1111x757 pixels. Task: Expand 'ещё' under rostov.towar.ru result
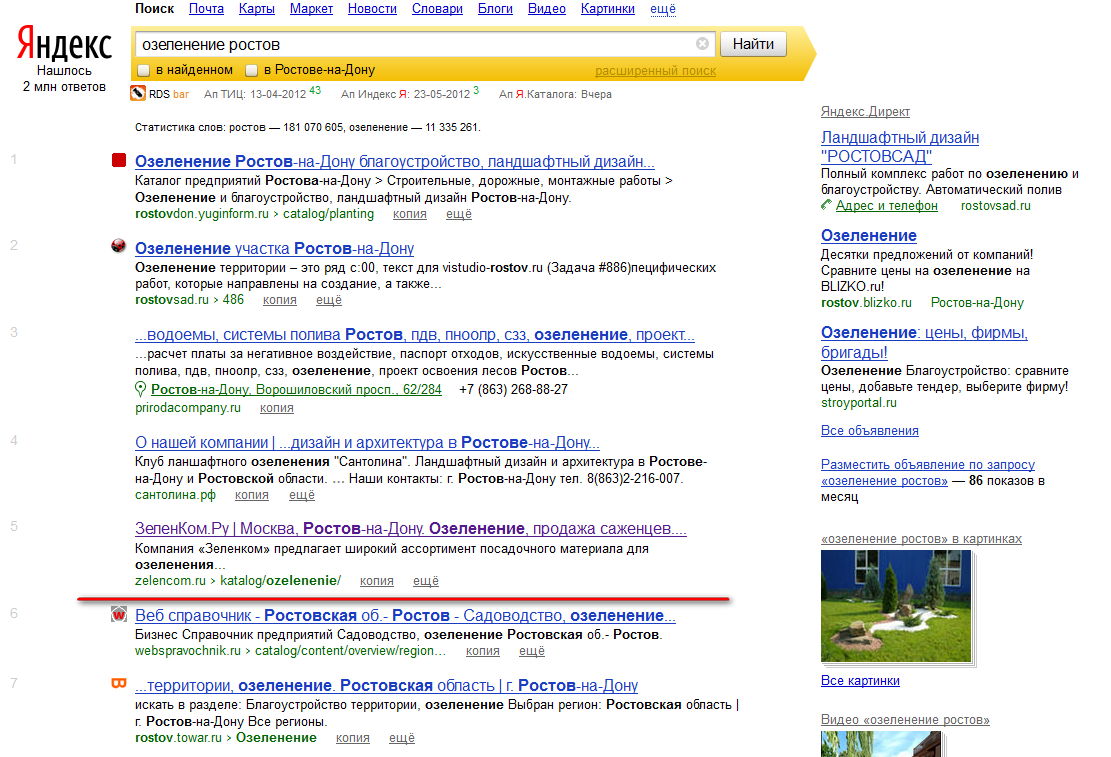[x=402, y=738]
